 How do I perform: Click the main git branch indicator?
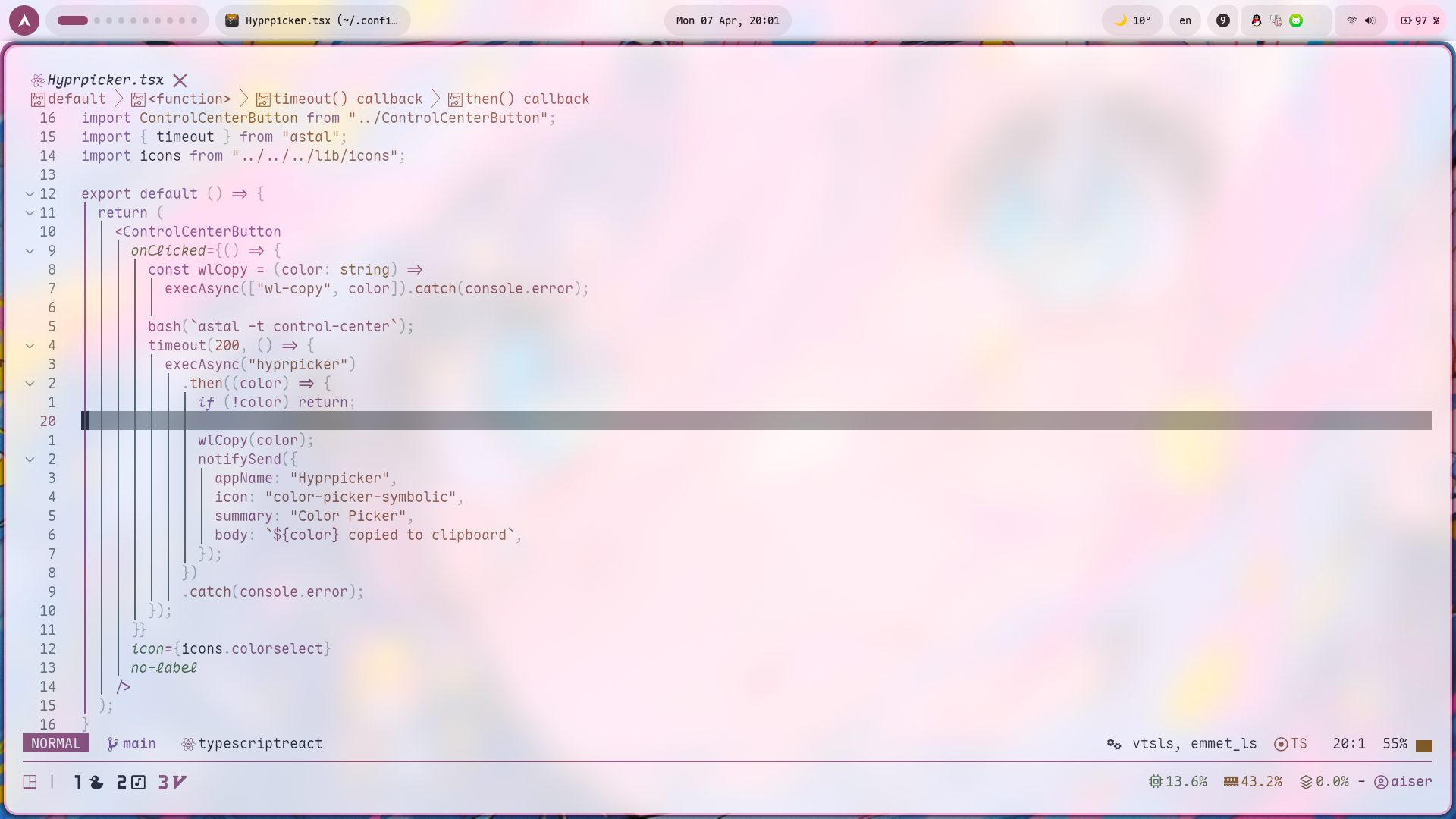(132, 744)
